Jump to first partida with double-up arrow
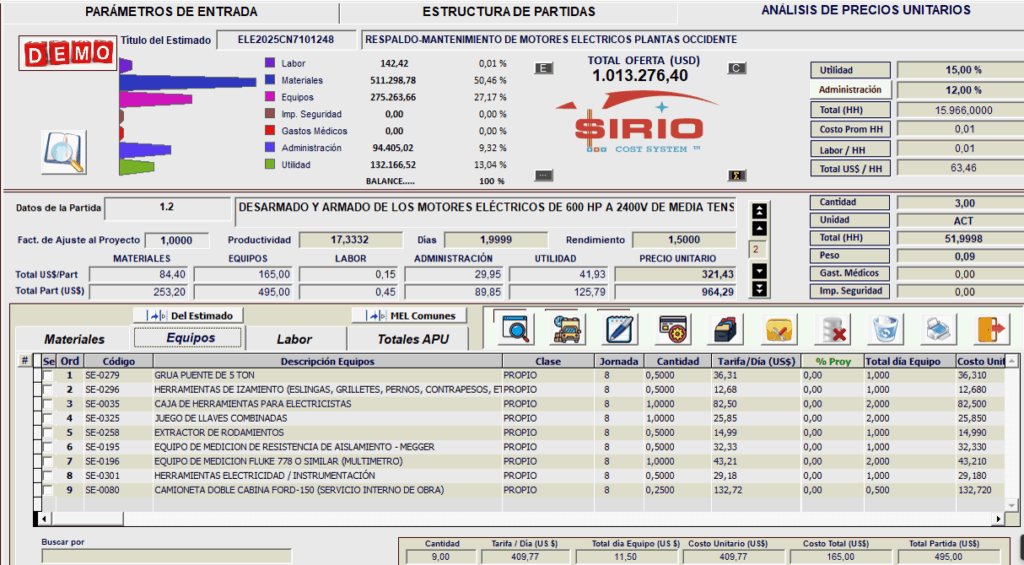Screen dimensions: 1024x565 click(759, 211)
